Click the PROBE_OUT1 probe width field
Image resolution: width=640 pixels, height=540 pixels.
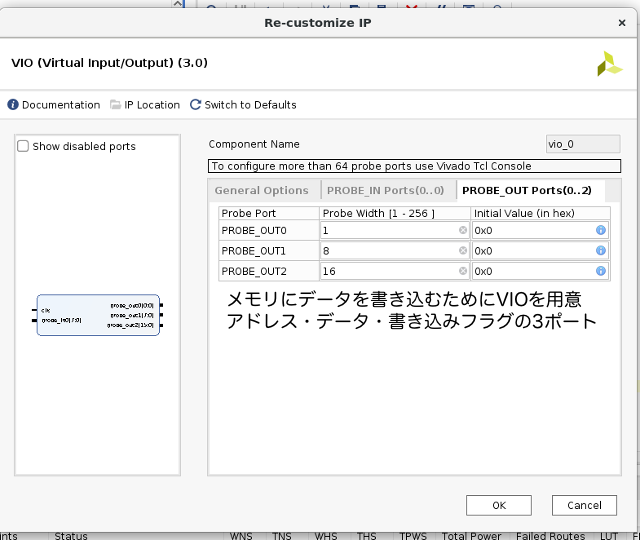point(388,251)
